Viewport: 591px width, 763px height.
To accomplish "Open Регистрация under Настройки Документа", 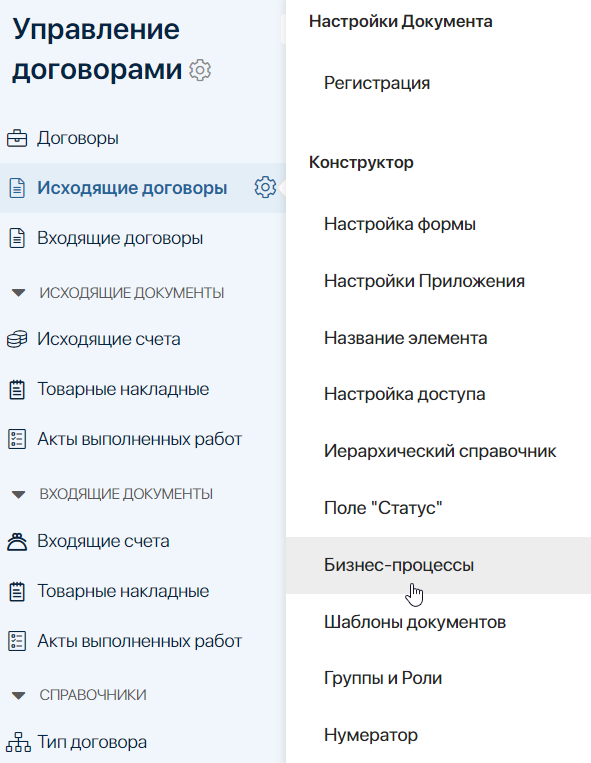I will point(377,83).
